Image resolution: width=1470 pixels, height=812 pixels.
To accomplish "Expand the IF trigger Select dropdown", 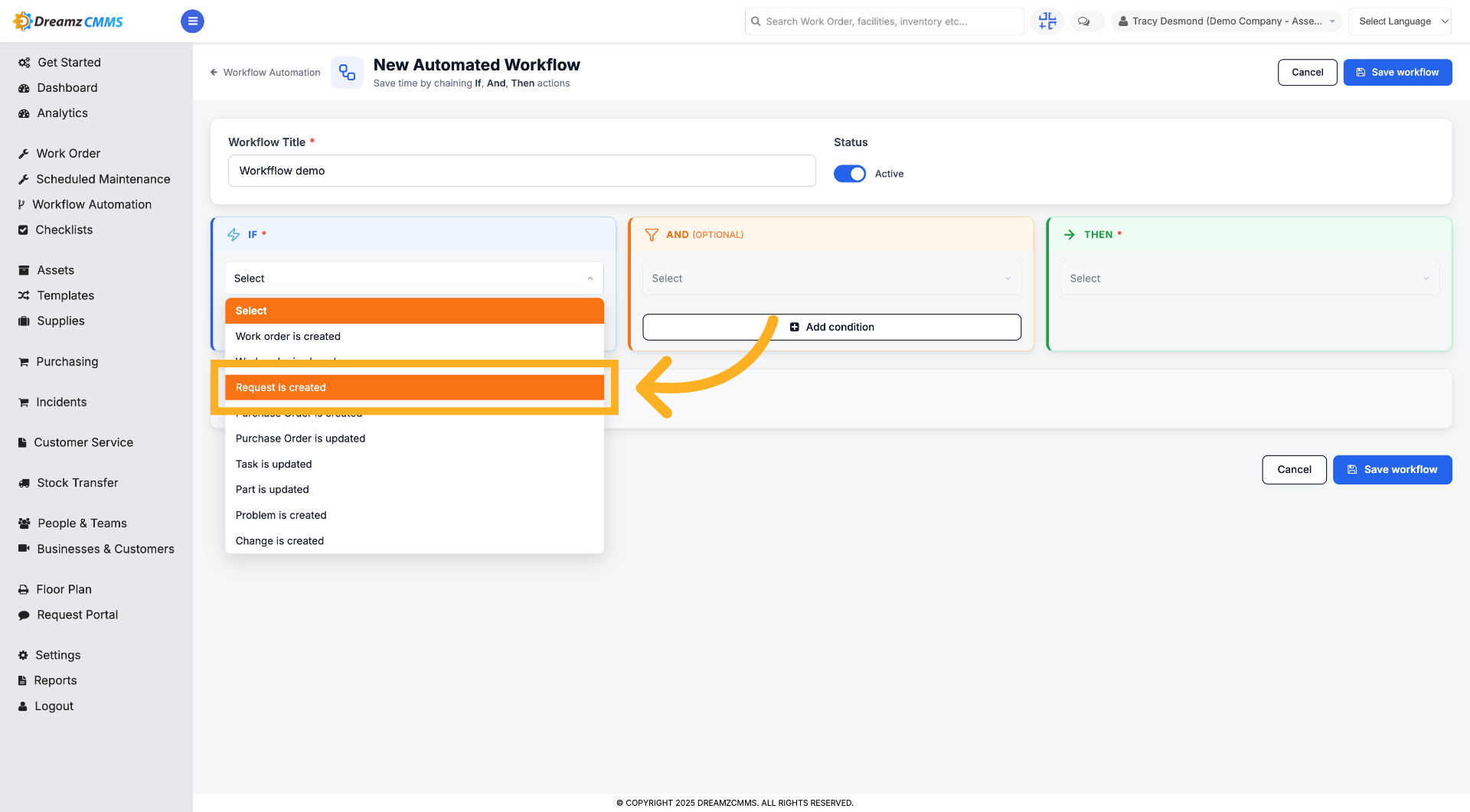I will 414,279.
